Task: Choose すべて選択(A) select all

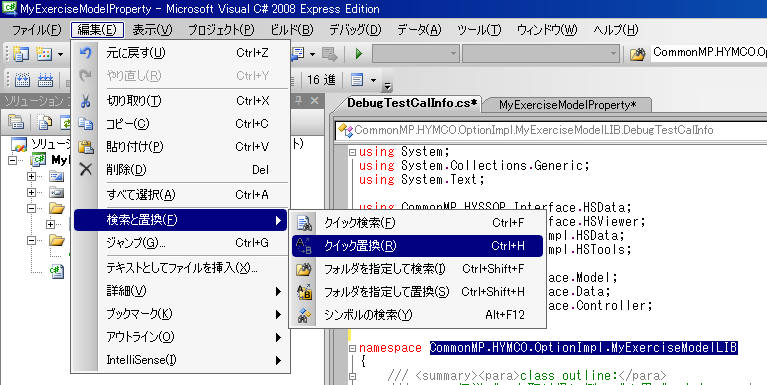Action: (x=181, y=195)
